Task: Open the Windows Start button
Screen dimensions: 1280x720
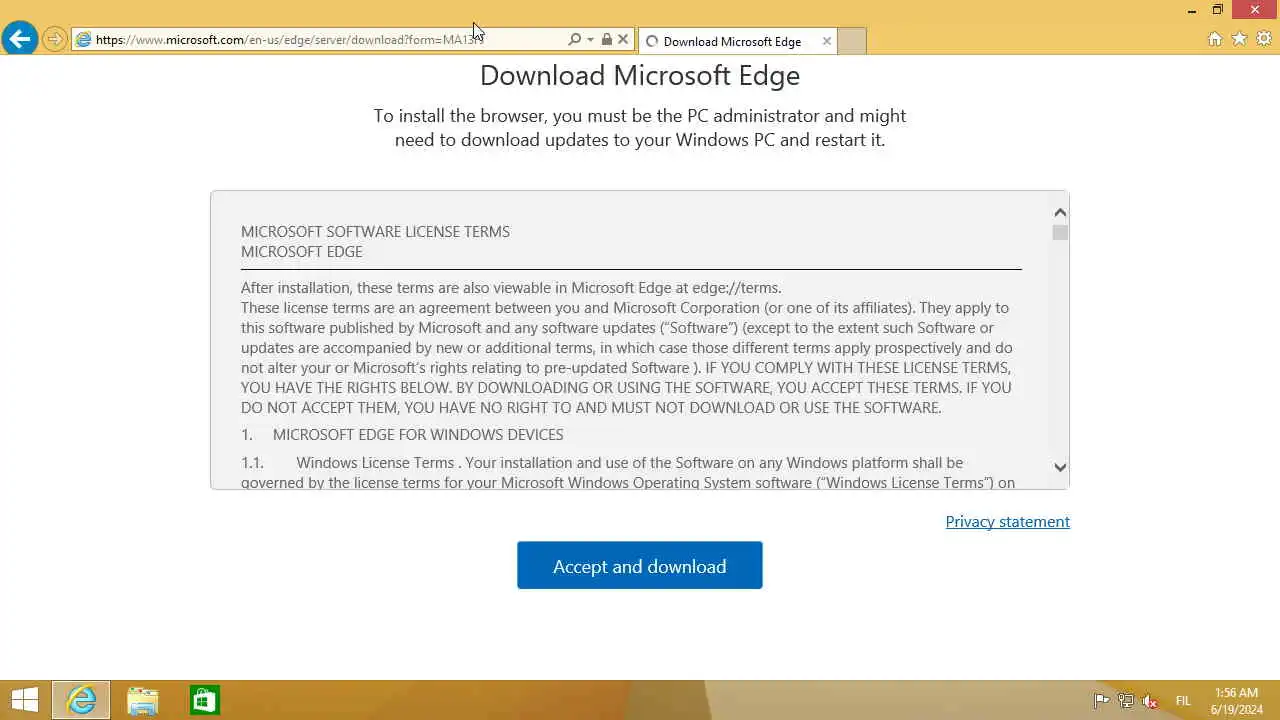Action: 25,700
